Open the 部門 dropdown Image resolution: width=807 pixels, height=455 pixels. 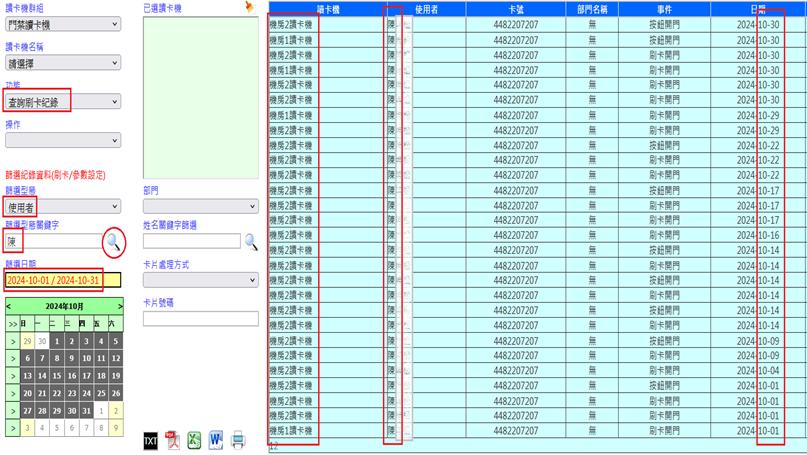click(x=200, y=206)
